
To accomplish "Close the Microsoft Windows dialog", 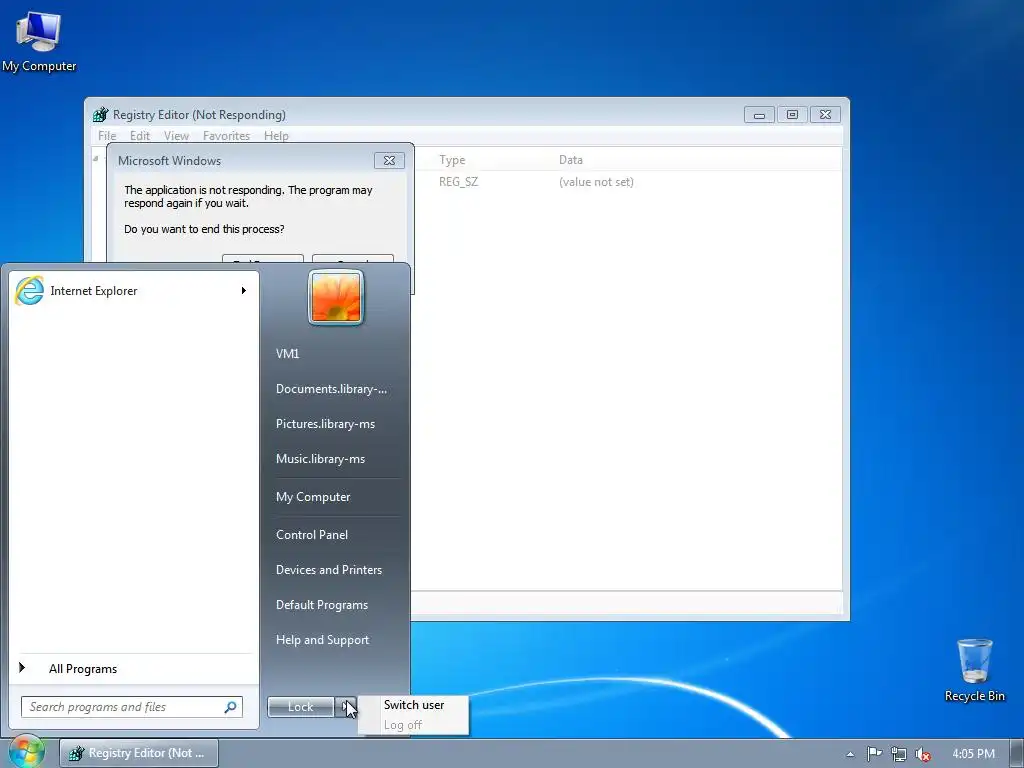I will pos(389,161).
